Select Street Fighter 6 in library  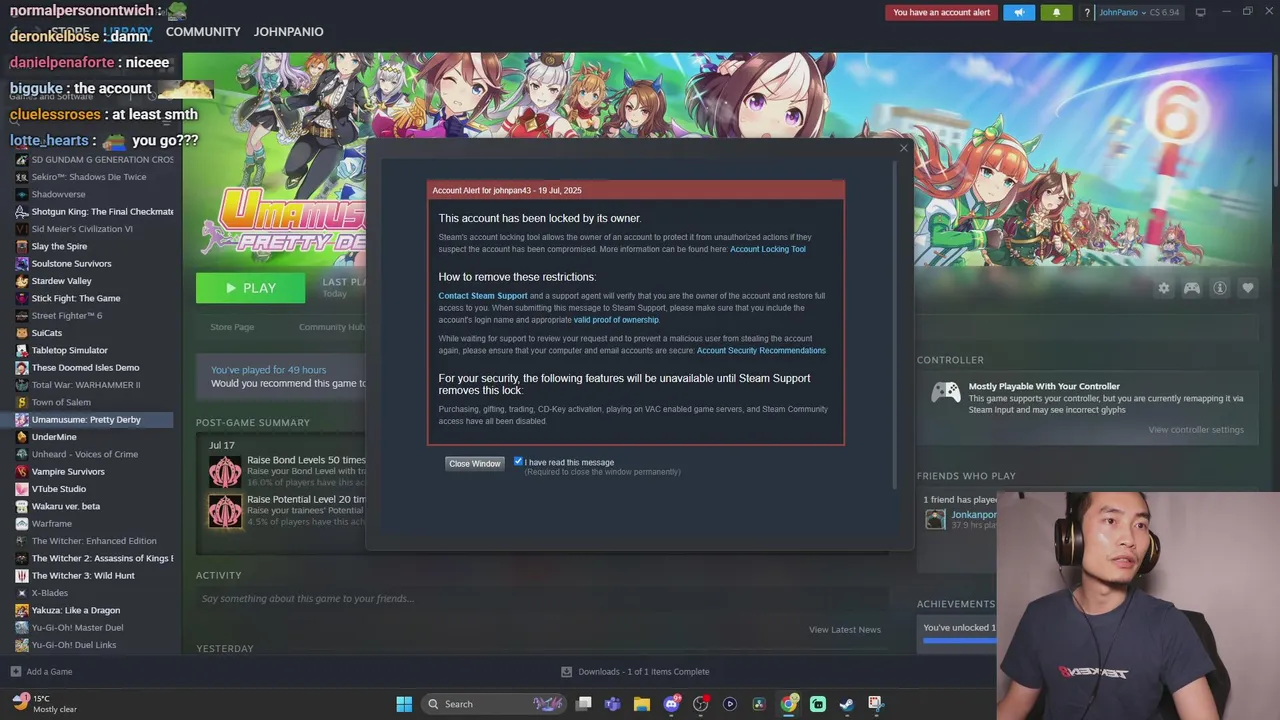pyautogui.click(x=67, y=316)
